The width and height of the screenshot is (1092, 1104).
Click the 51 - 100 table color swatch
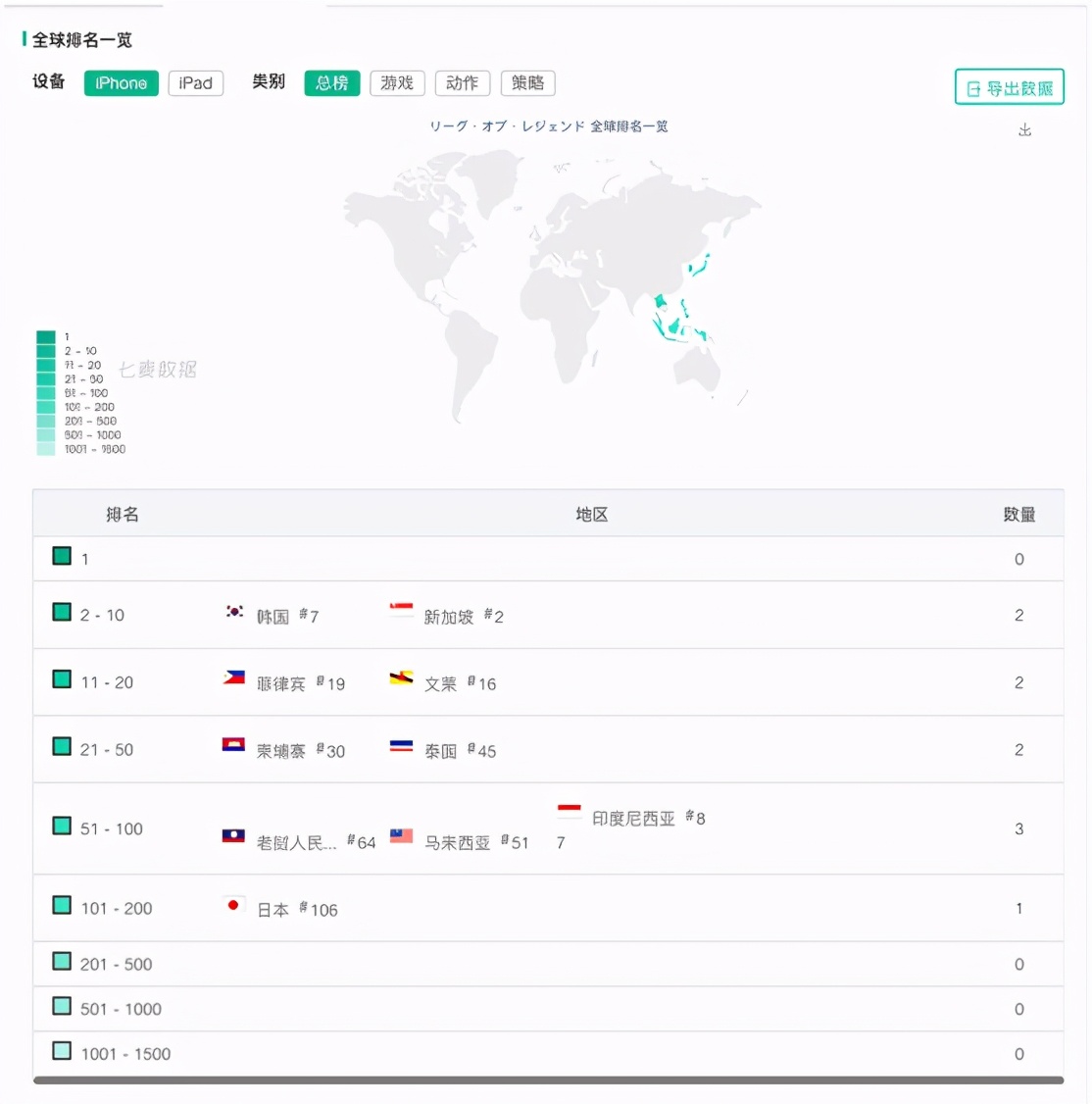[62, 826]
